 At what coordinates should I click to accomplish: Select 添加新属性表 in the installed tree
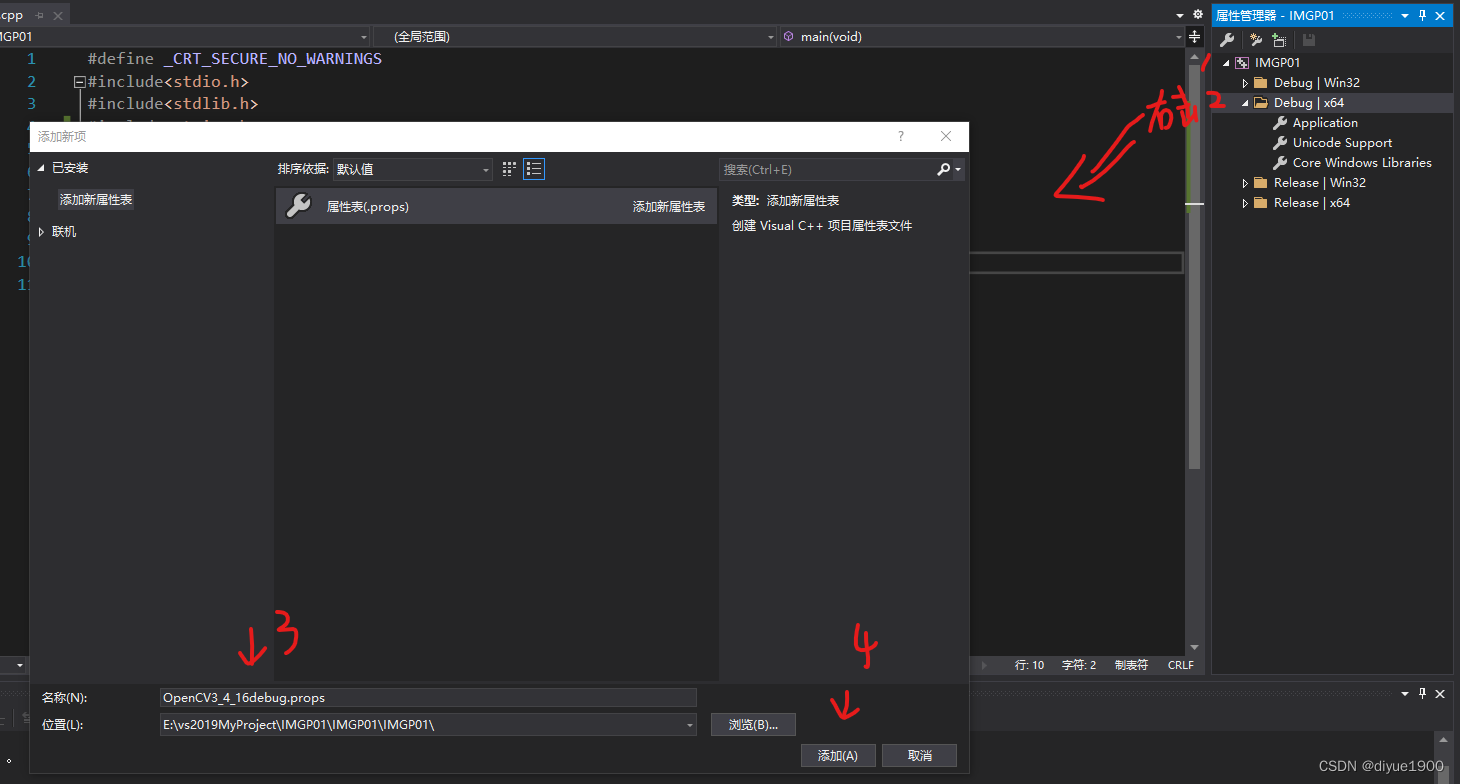pos(96,200)
